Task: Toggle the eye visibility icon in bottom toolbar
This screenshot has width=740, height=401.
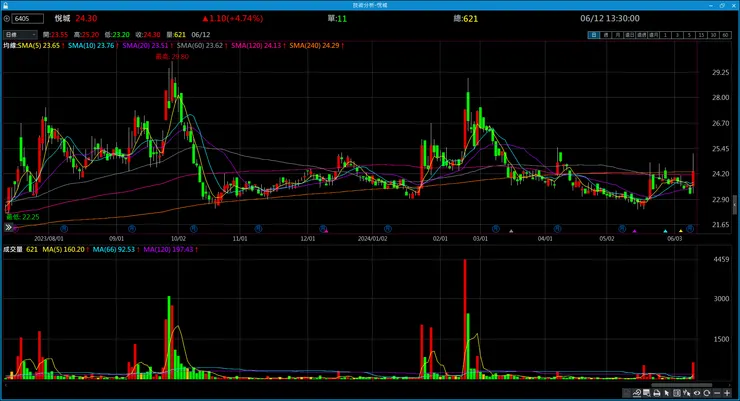Action: tap(697, 393)
